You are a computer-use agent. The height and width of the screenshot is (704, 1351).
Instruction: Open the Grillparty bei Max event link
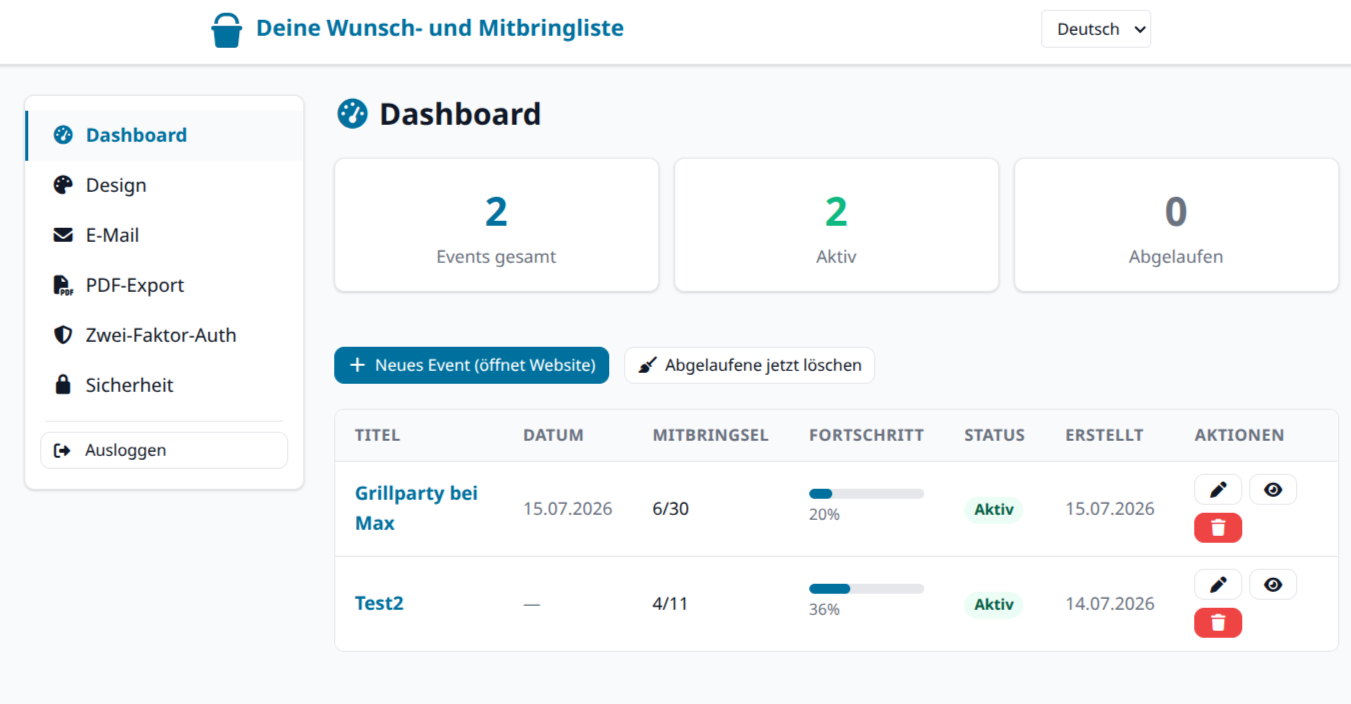tap(416, 508)
